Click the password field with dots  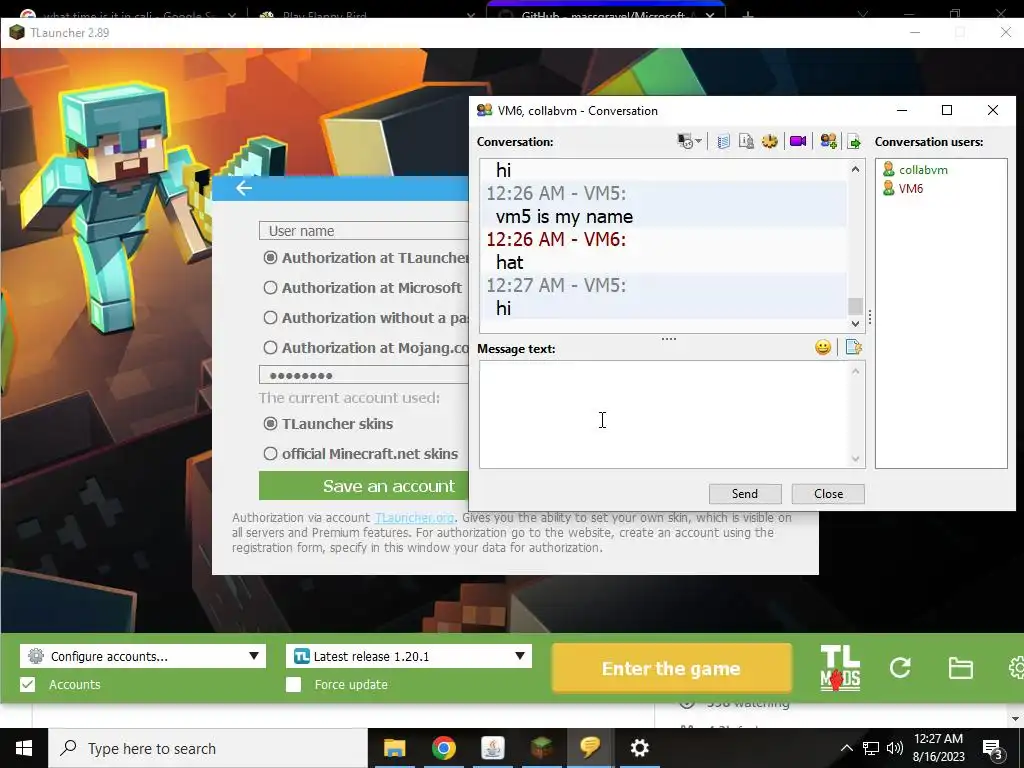(x=364, y=375)
